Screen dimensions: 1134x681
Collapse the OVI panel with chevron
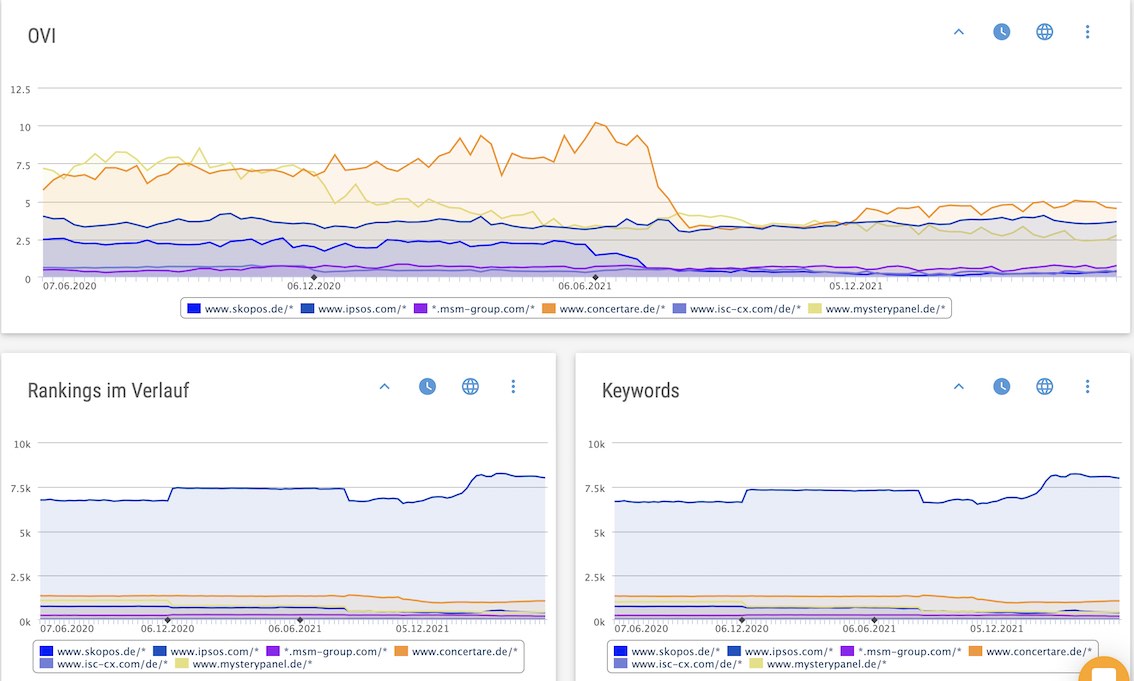(x=959, y=32)
